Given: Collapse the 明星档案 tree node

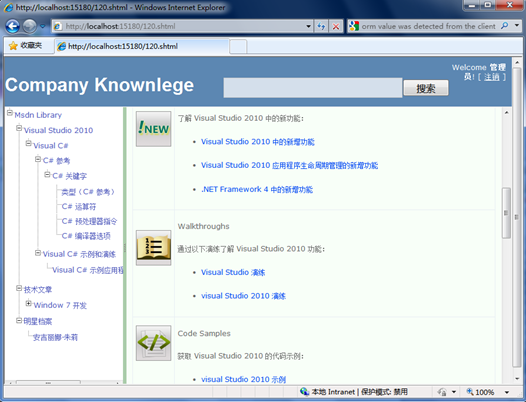Looking at the screenshot, I should tap(19, 320).
